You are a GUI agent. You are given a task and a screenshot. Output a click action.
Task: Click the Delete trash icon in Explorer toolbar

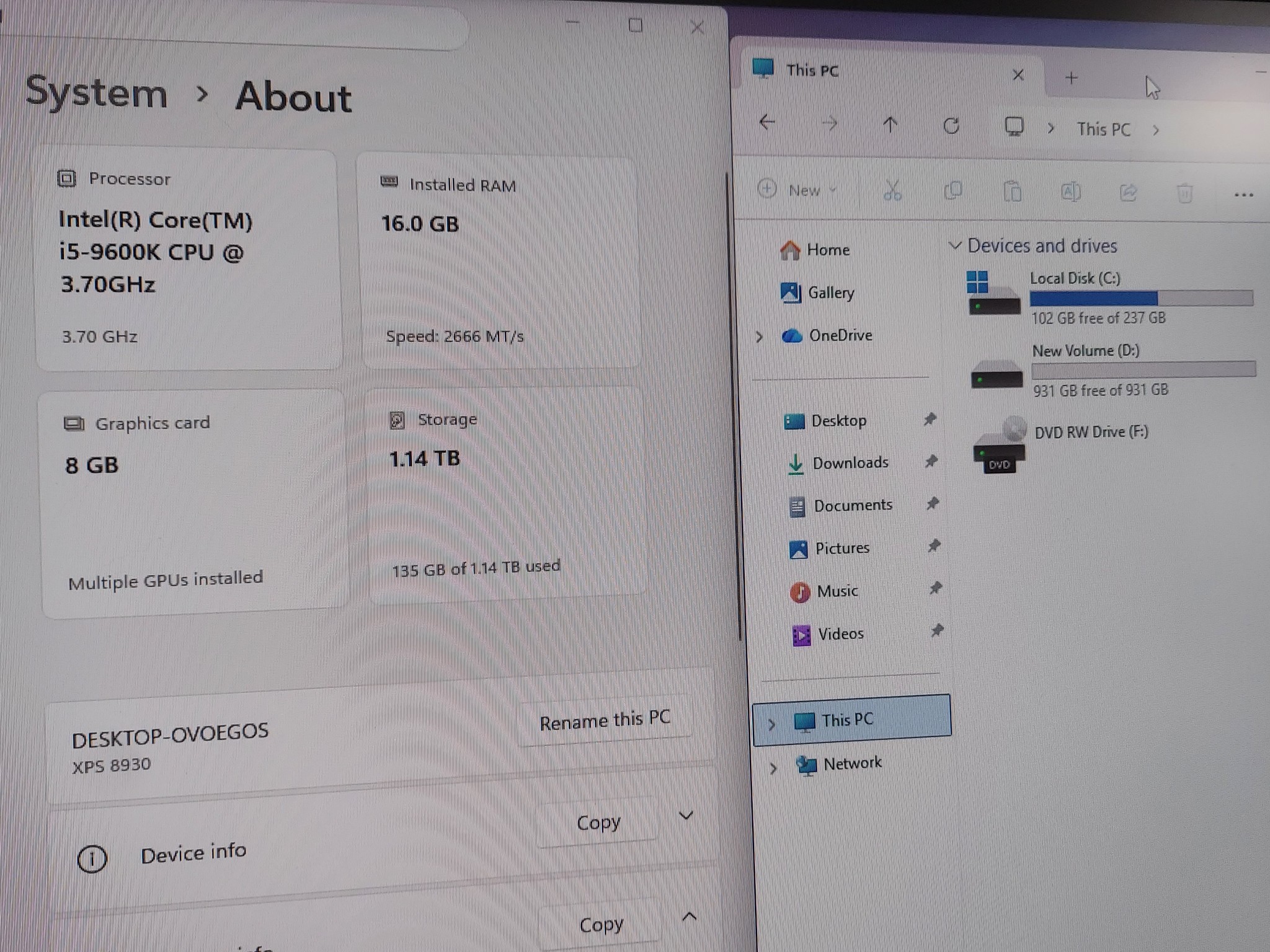coord(1184,193)
